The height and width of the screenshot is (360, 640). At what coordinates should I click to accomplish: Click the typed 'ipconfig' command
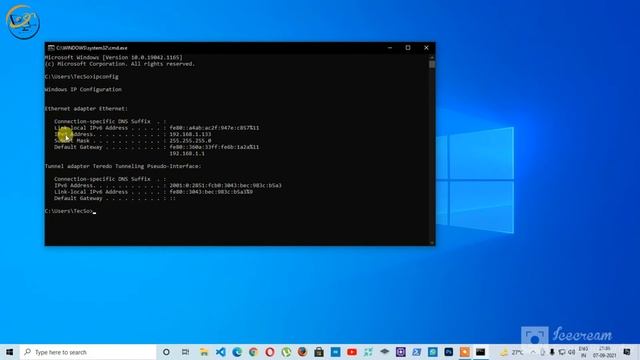point(106,77)
